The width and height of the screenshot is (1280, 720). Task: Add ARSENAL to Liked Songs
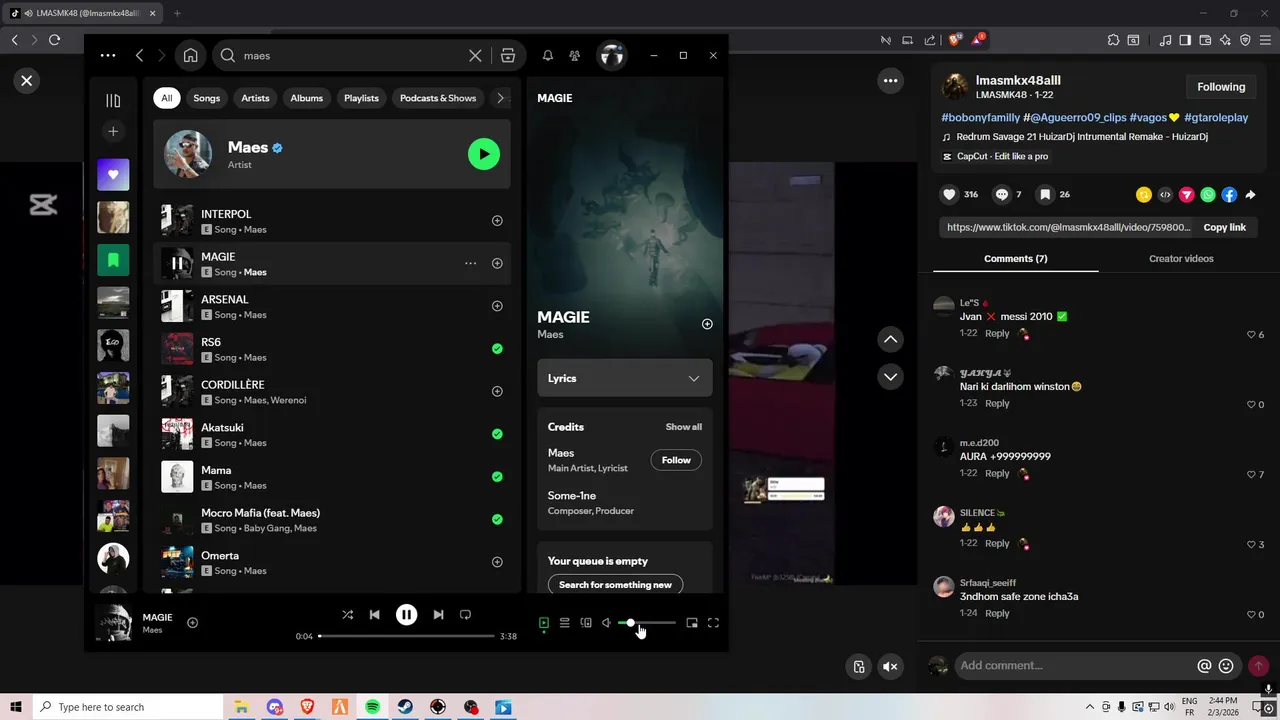point(497,306)
